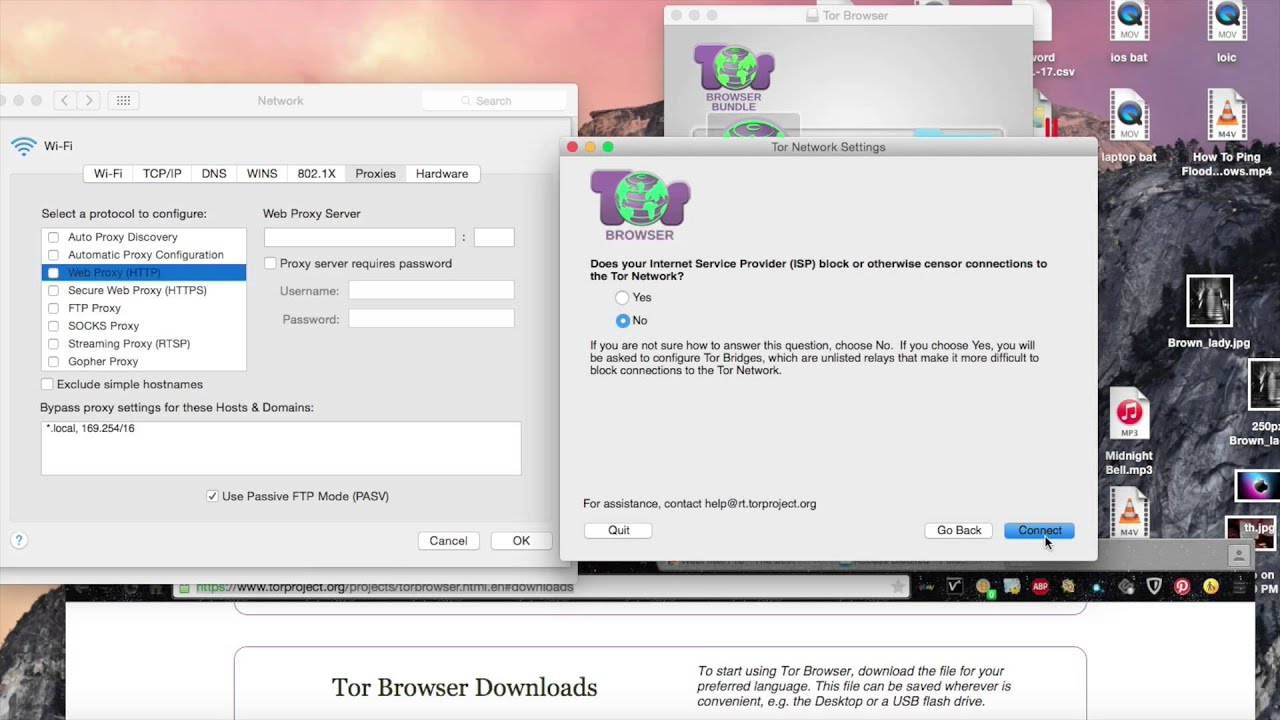This screenshot has width=1280, height=720.
Task: Click the Midnight Bell.mp3 desktop file
Action: point(1129,432)
